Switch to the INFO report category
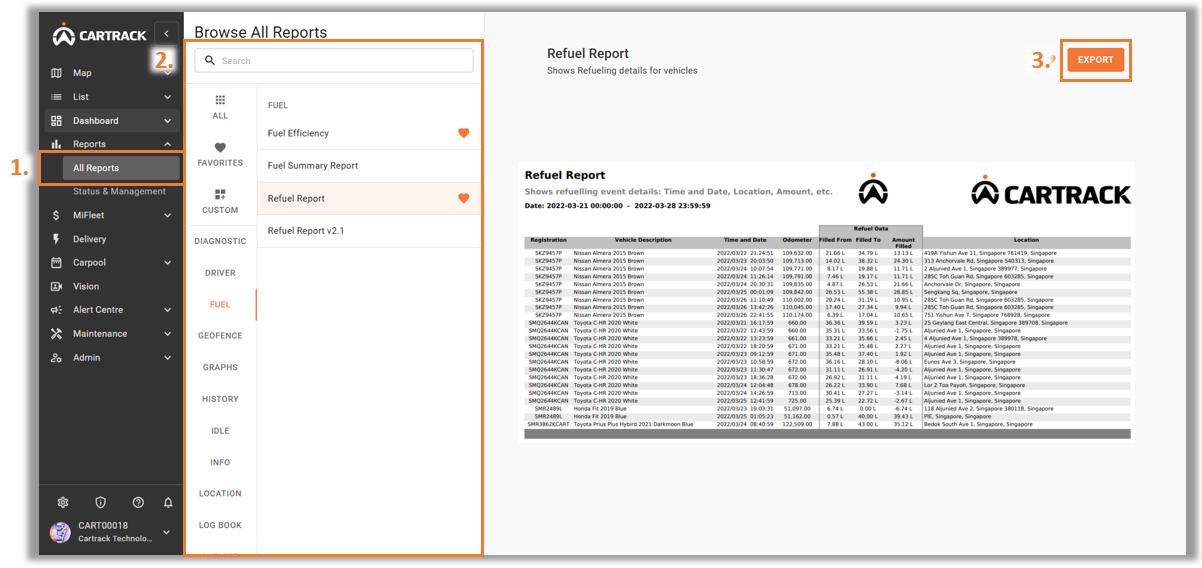This screenshot has width=1202, height=568. [220, 462]
